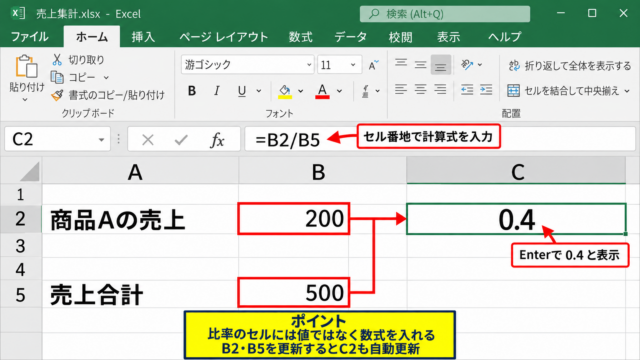This screenshot has height=360, width=640.
Task: Apply red font color A
Action: tap(322, 91)
